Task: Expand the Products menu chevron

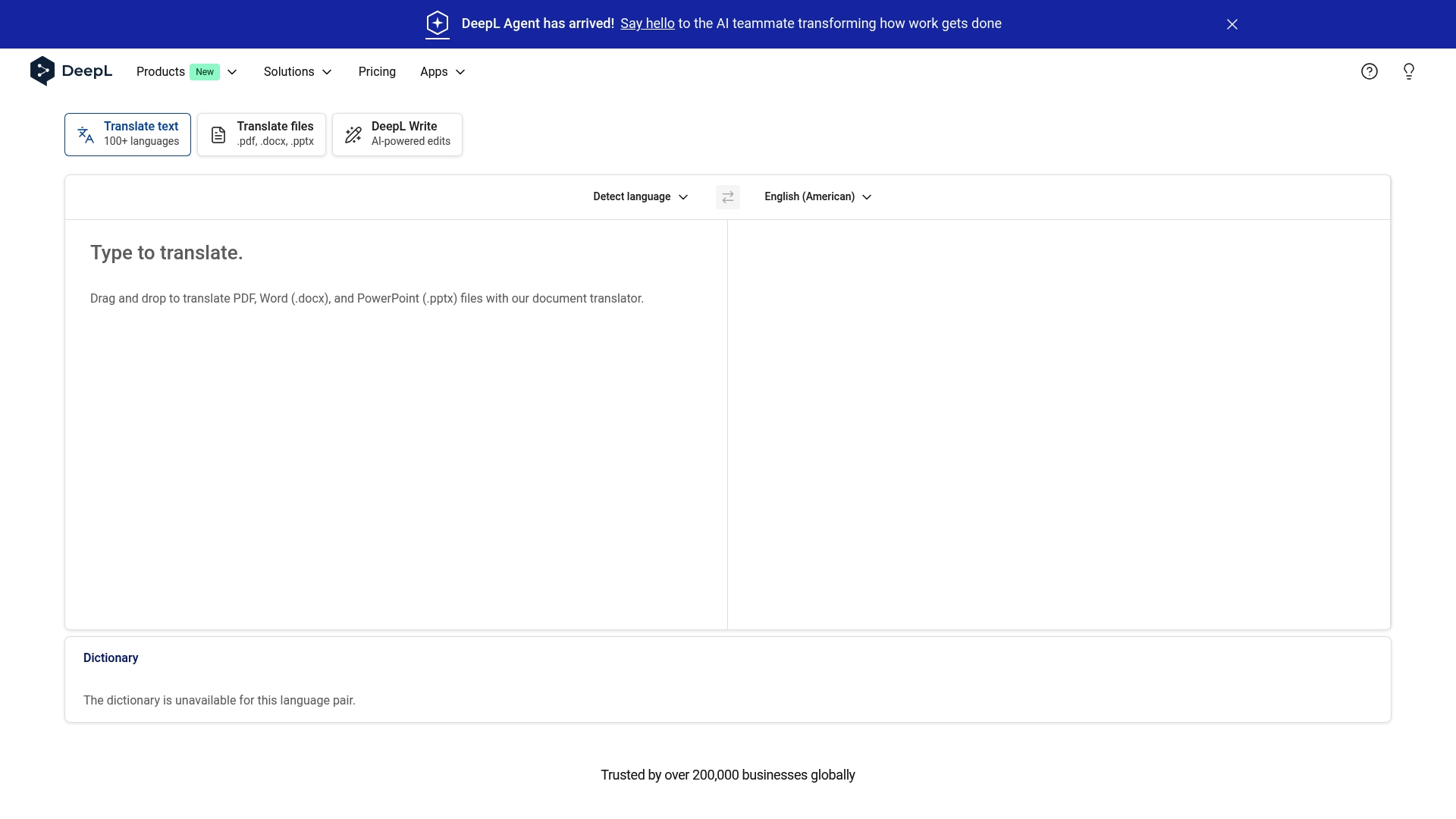Action: [232, 71]
